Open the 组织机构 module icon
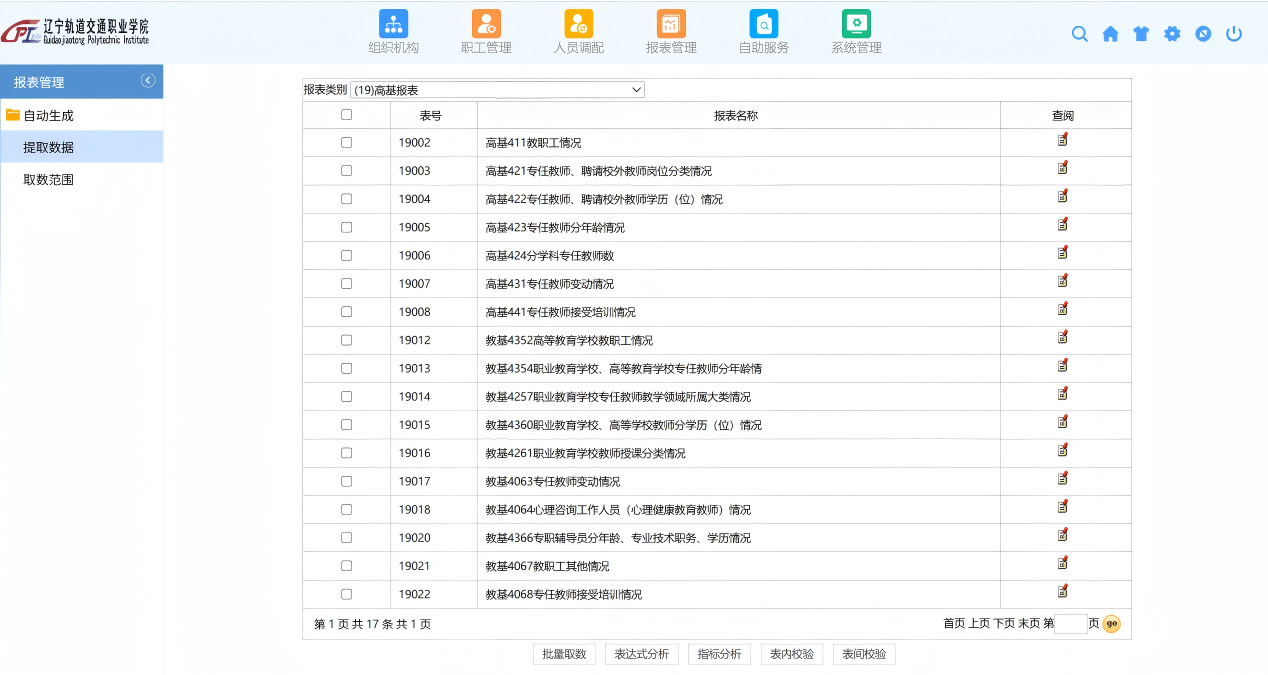1268x675 pixels. click(x=393, y=25)
